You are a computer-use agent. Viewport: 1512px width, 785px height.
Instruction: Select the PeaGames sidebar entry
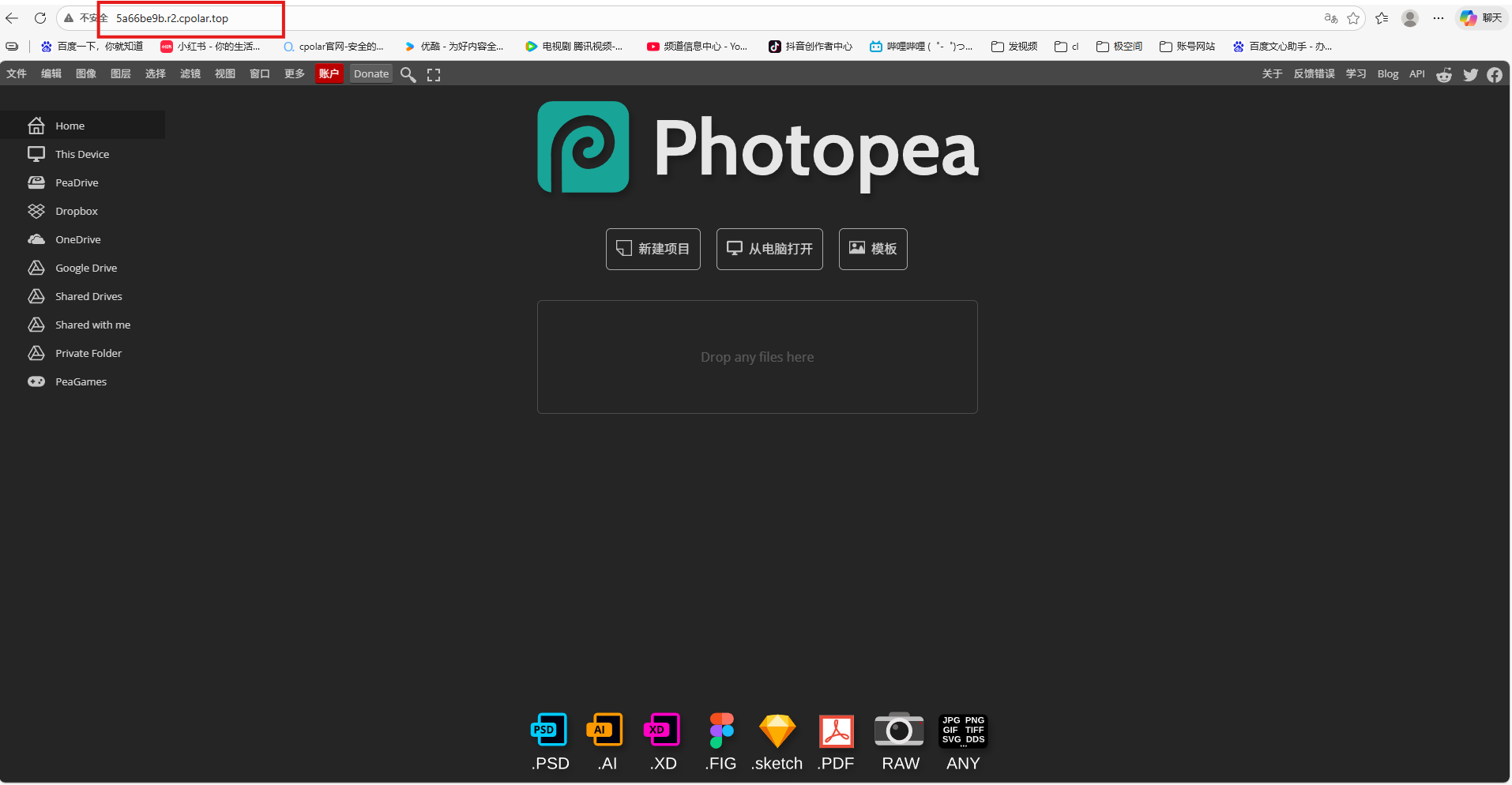80,381
